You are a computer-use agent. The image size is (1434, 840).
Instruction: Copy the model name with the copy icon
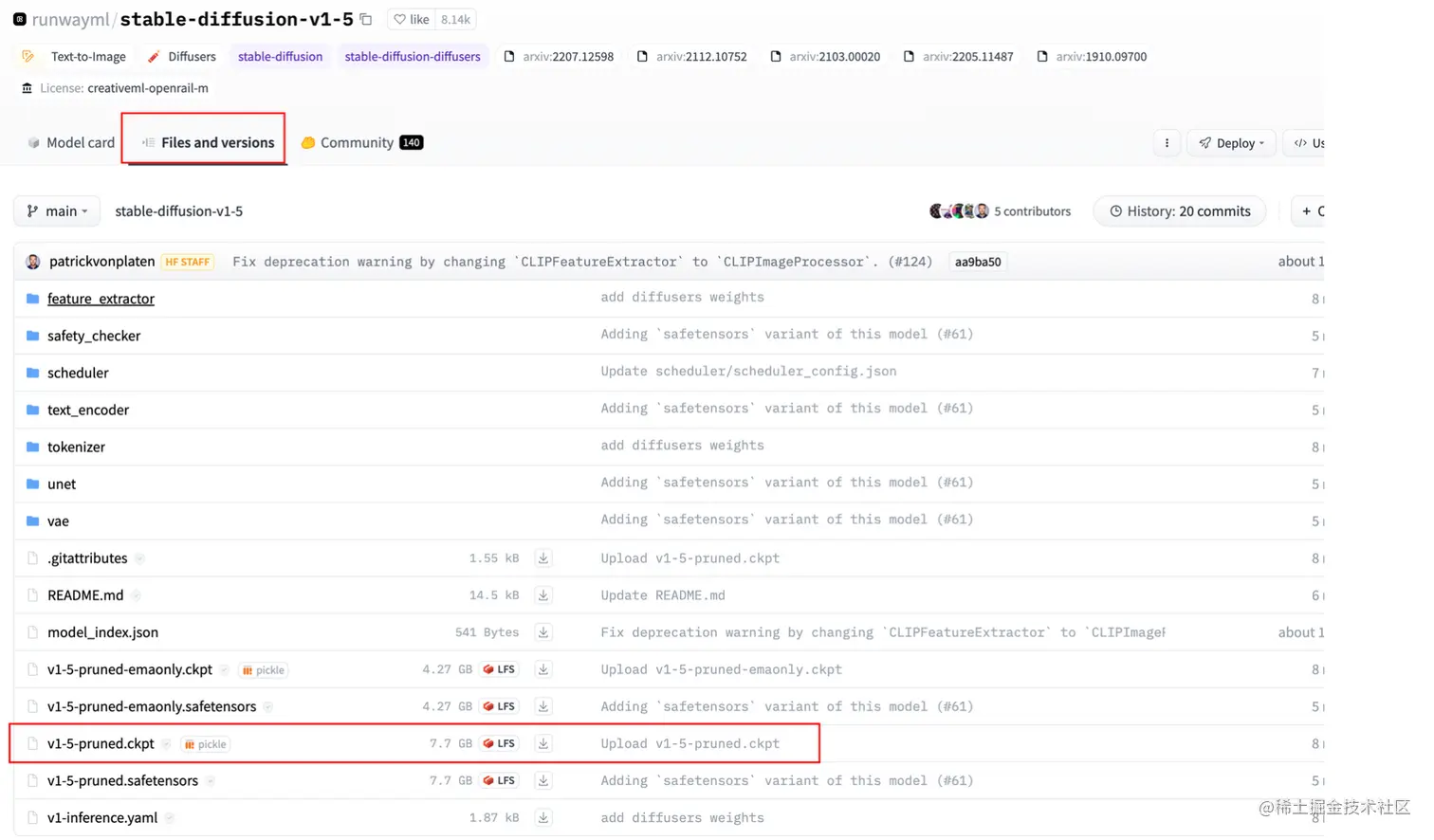[x=366, y=19]
